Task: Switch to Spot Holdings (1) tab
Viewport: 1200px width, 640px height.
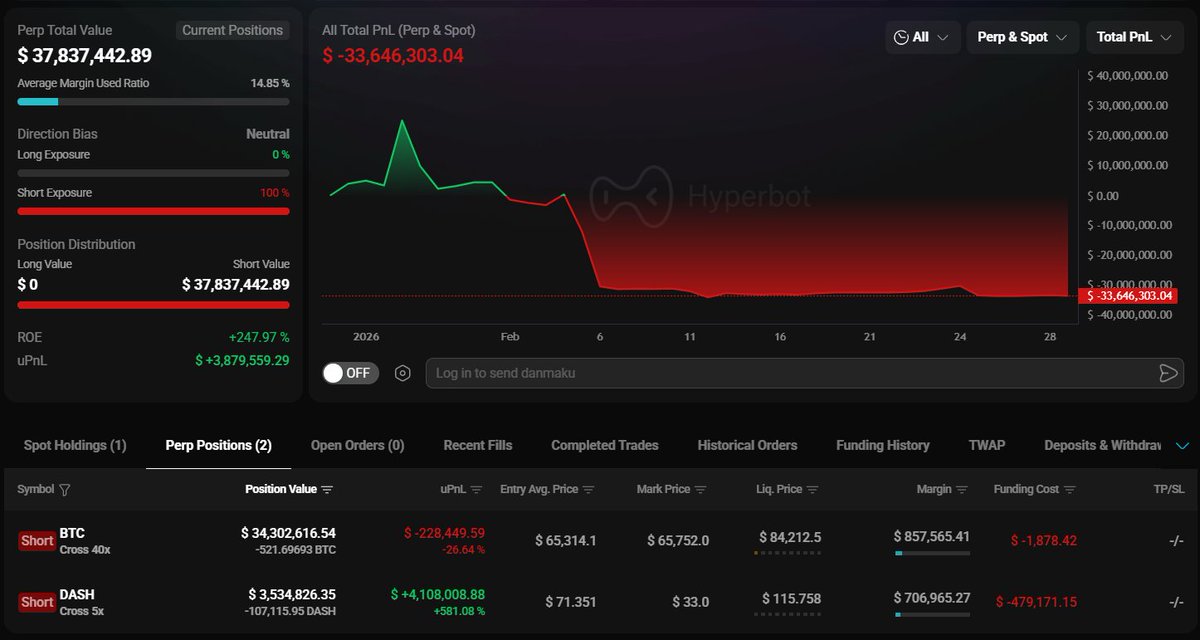Action: click(x=75, y=446)
